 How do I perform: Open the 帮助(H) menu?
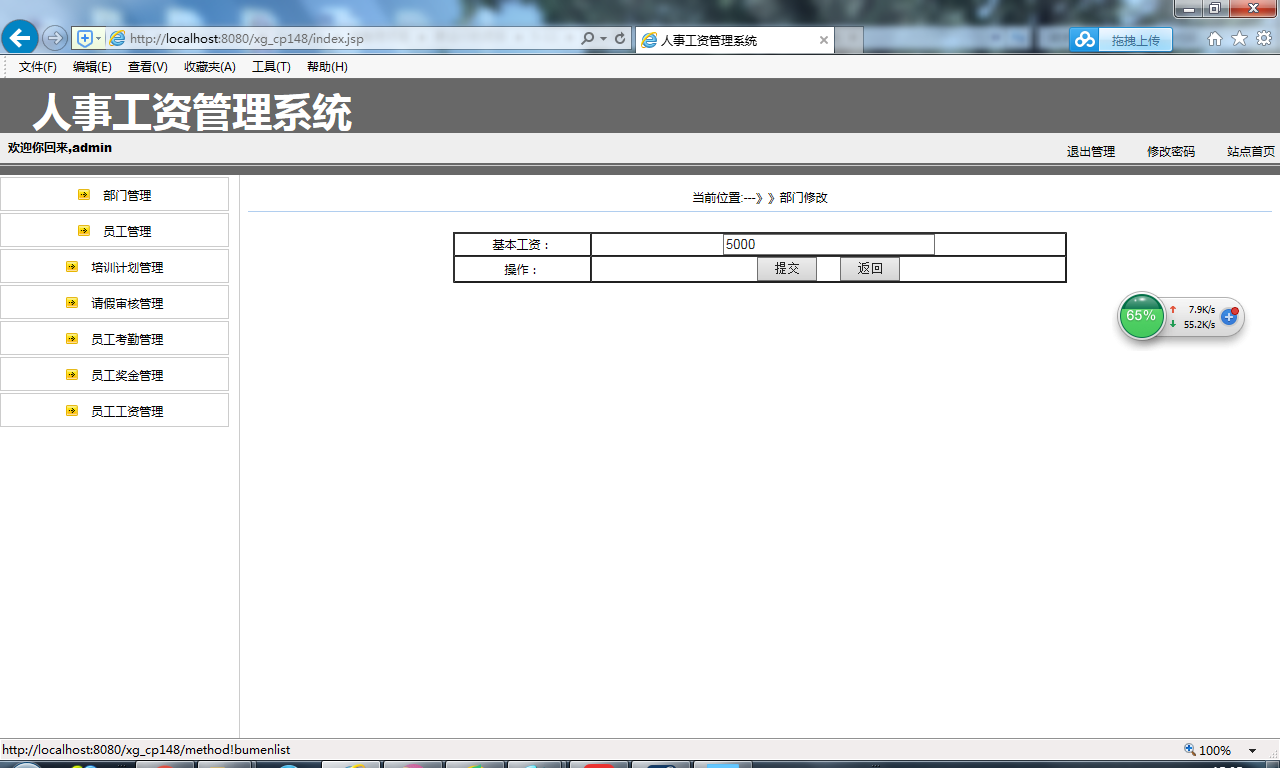point(327,67)
